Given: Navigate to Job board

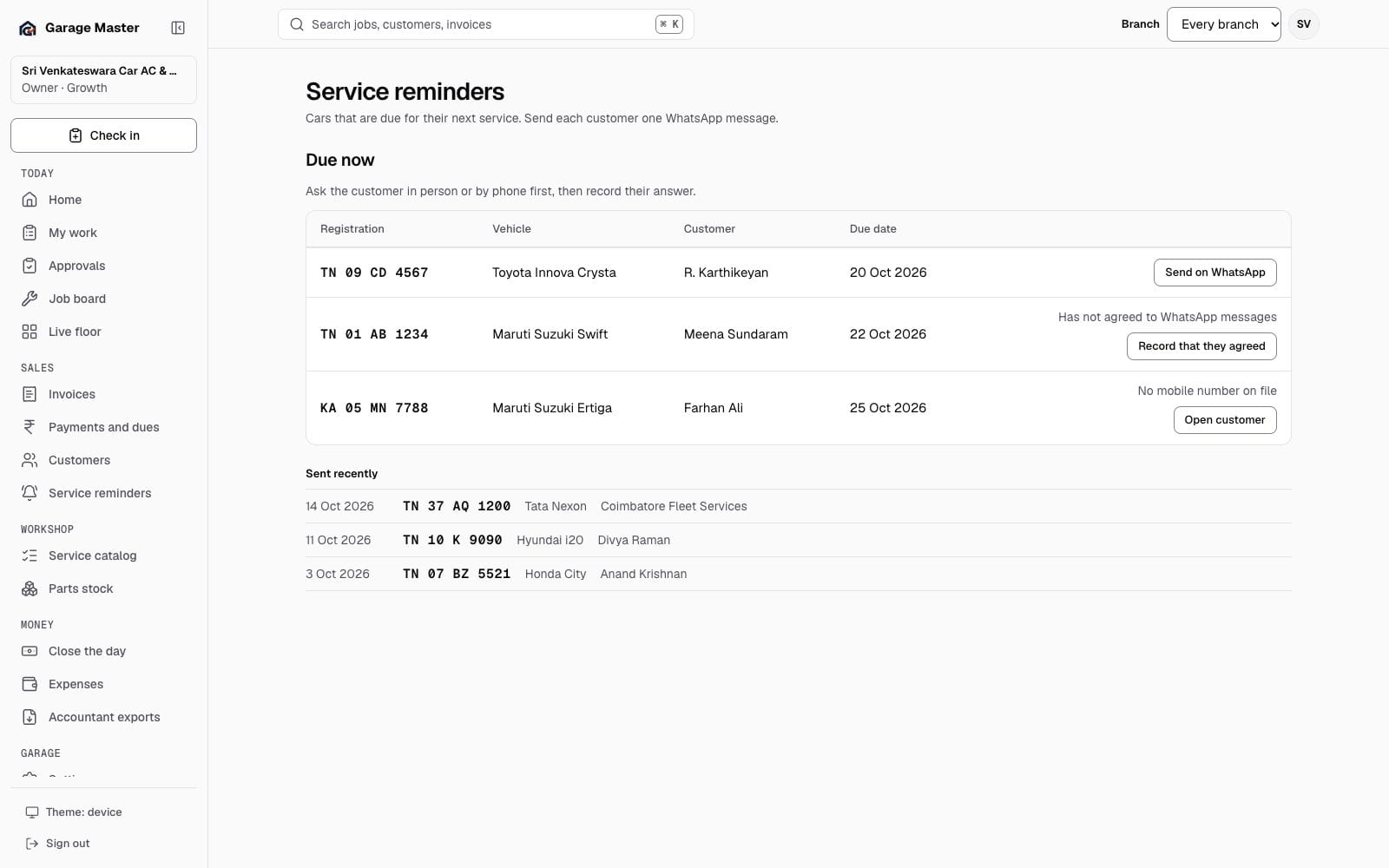Looking at the screenshot, I should coord(103,299).
